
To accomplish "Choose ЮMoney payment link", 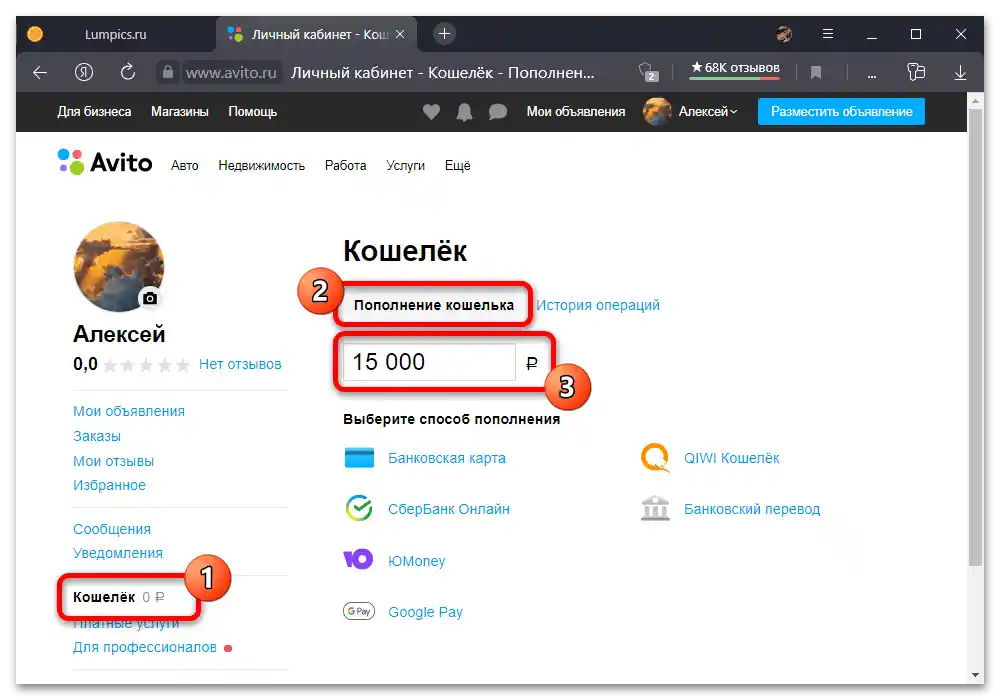I will tap(416, 561).
